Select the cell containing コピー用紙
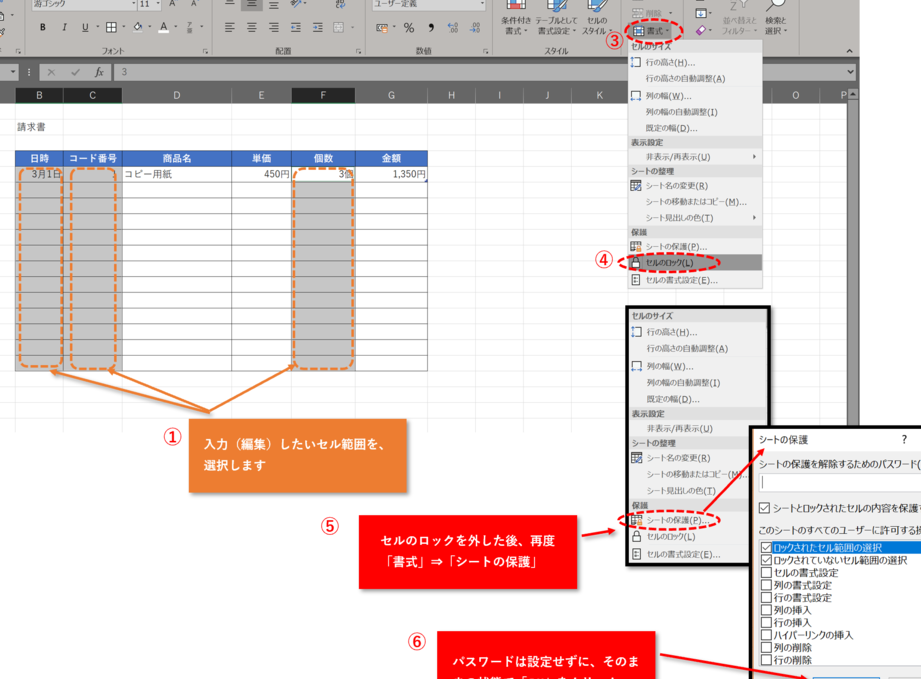This screenshot has width=921, height=679. point(177,174)
